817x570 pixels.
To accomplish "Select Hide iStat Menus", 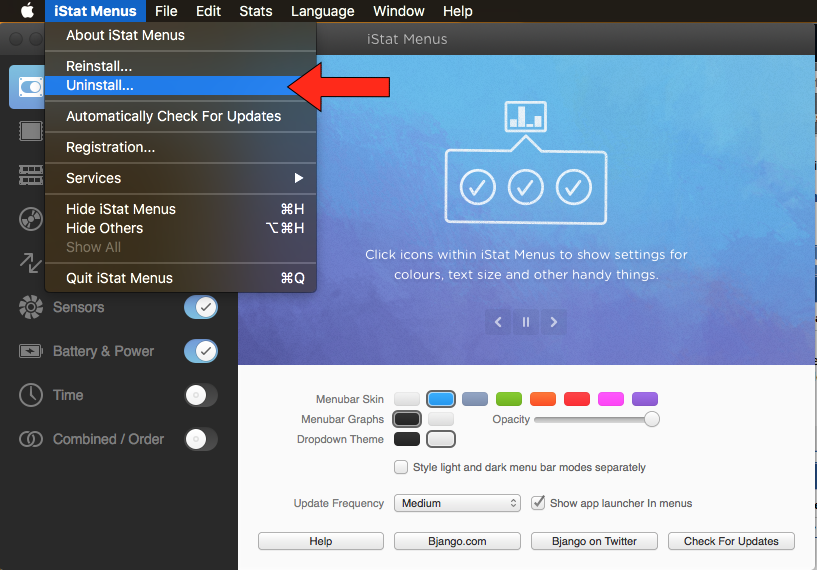I will (x=181, y=209).
